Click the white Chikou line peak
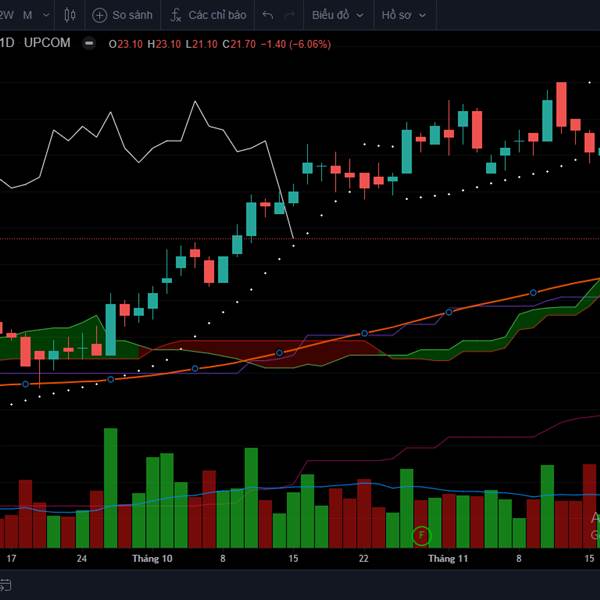Image resolution: width=600 pixels, height=600 pixels. click(x=195, y=102)
